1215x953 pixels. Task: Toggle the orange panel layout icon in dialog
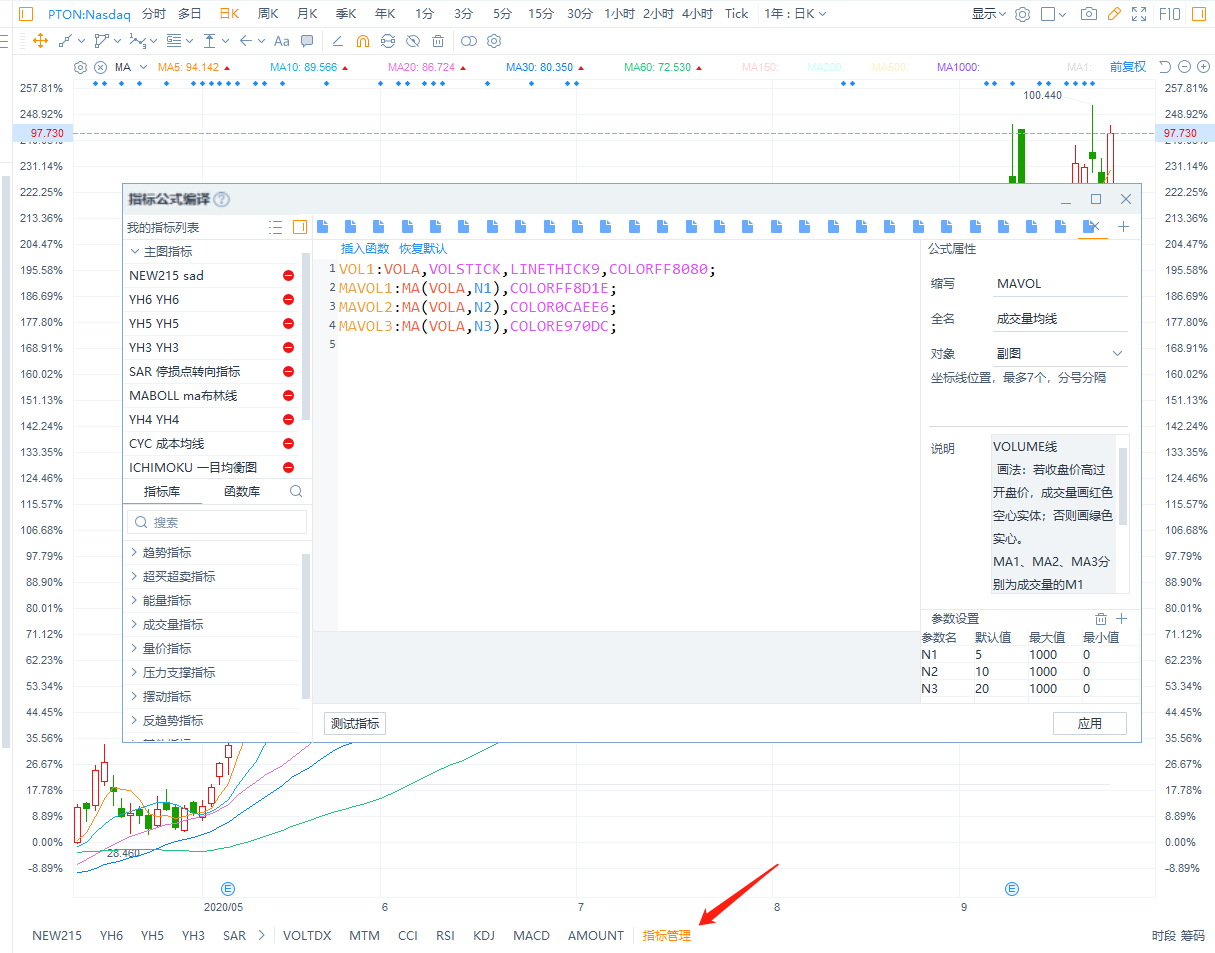299,228
